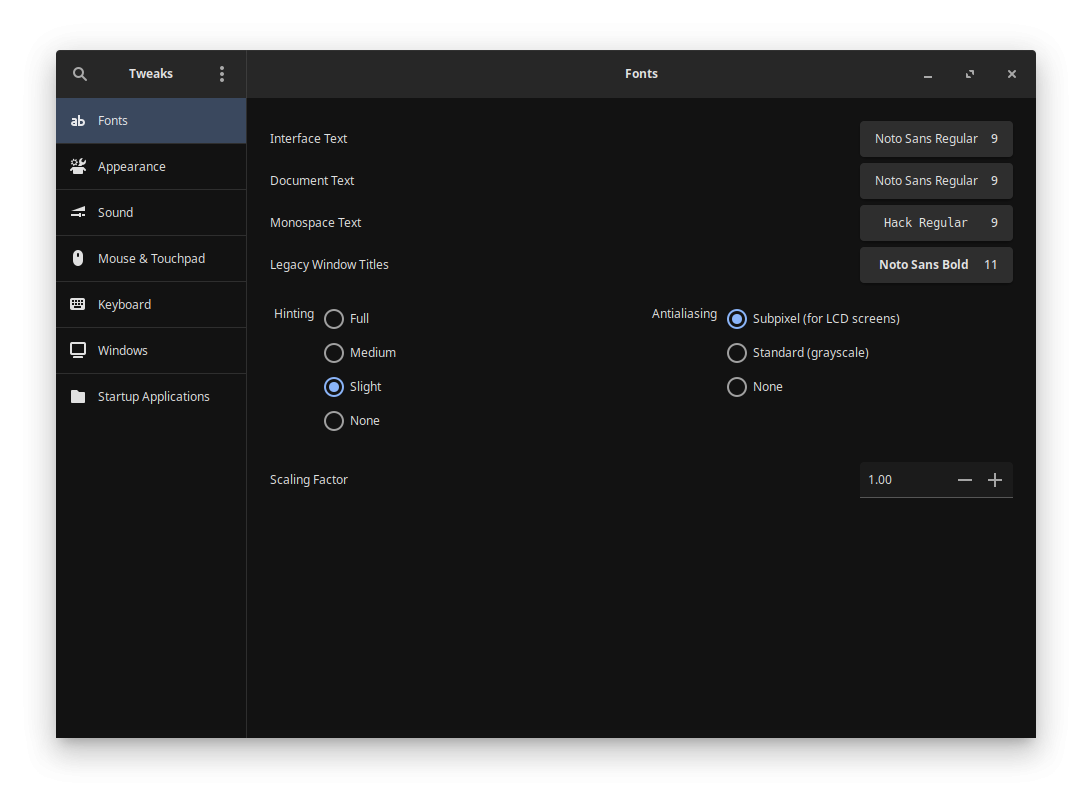Image resolution: width=1092 pixels, height=800 pixels.
Task: Select Medium hinting option
Action: (x=334, y=353)
